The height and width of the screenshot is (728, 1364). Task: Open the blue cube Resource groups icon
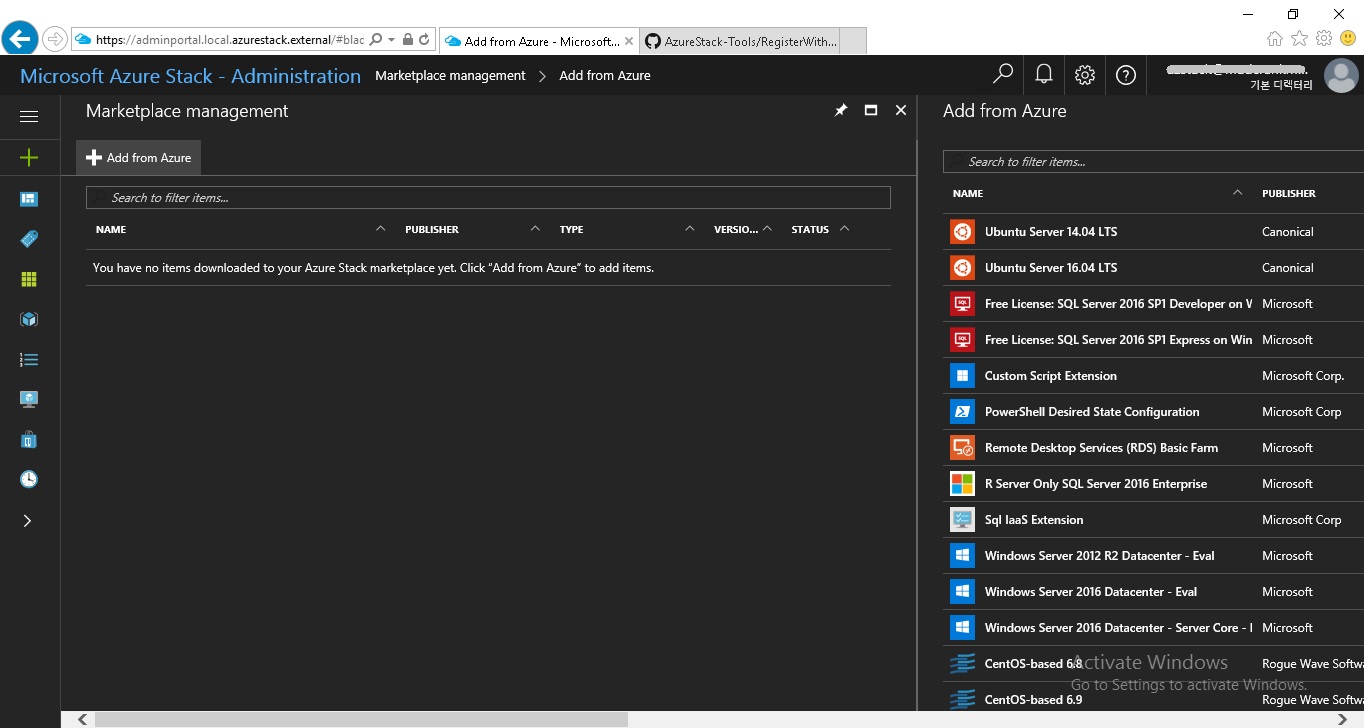pyautogui.click(x=29, y=319)
